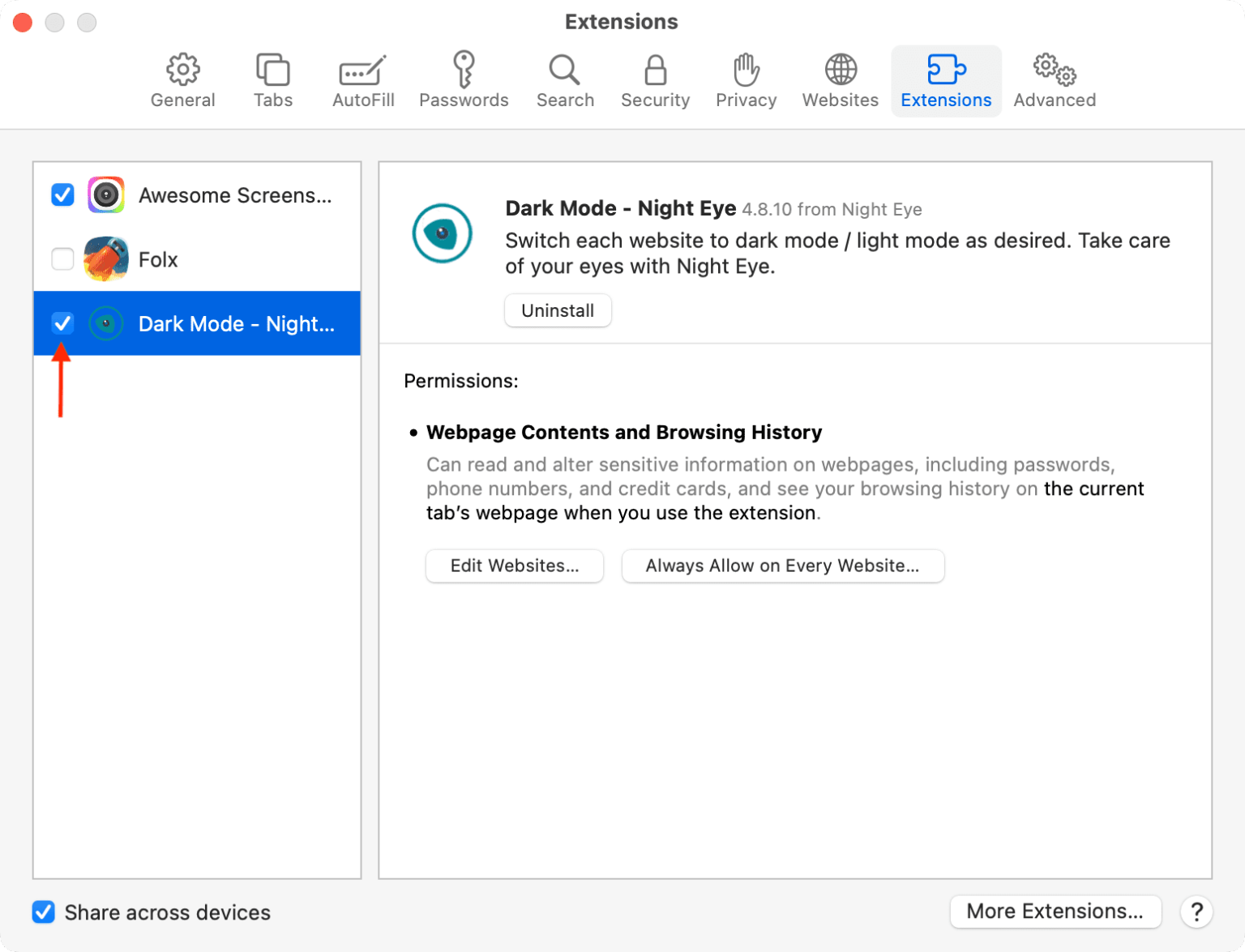Open the help question mark button
The height and width of the screenshot is (952, 1245).
click(1196, 911)
